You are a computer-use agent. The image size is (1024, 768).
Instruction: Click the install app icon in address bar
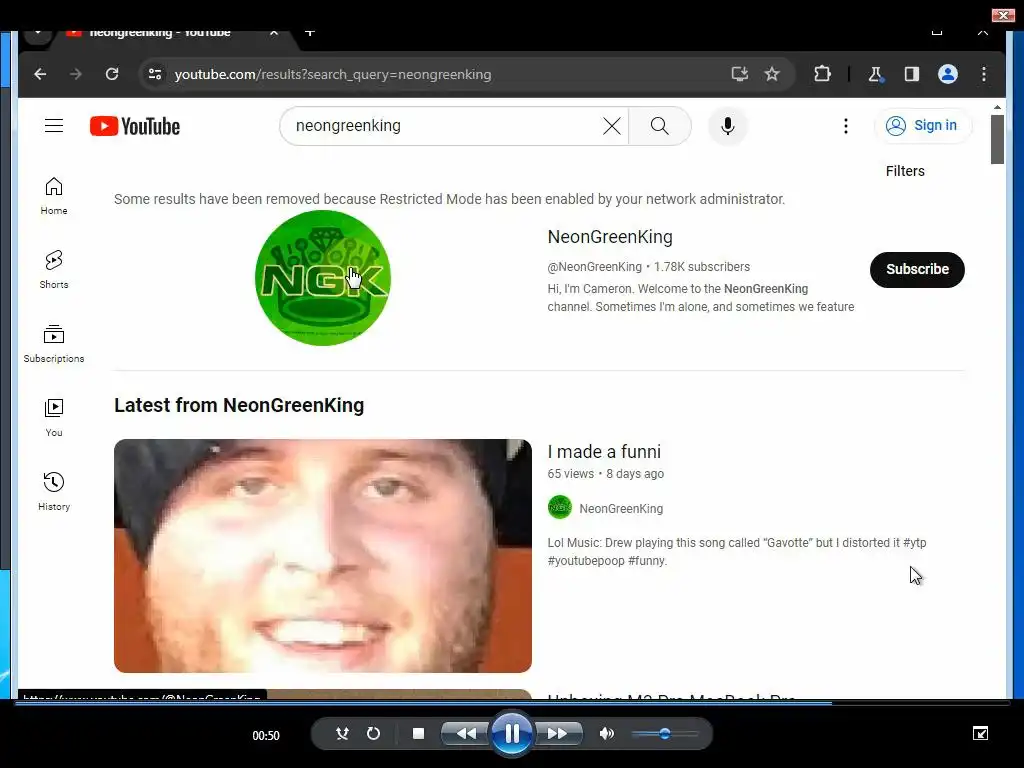(739, 74)
